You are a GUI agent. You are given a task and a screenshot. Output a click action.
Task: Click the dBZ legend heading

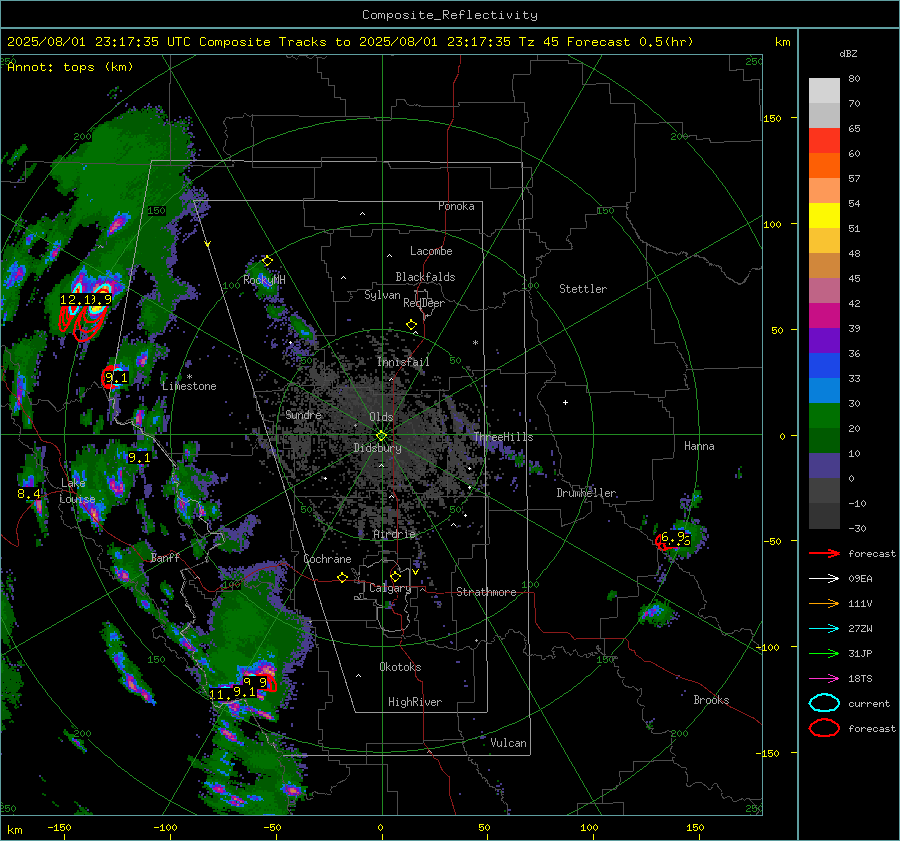tap(848, 54)
